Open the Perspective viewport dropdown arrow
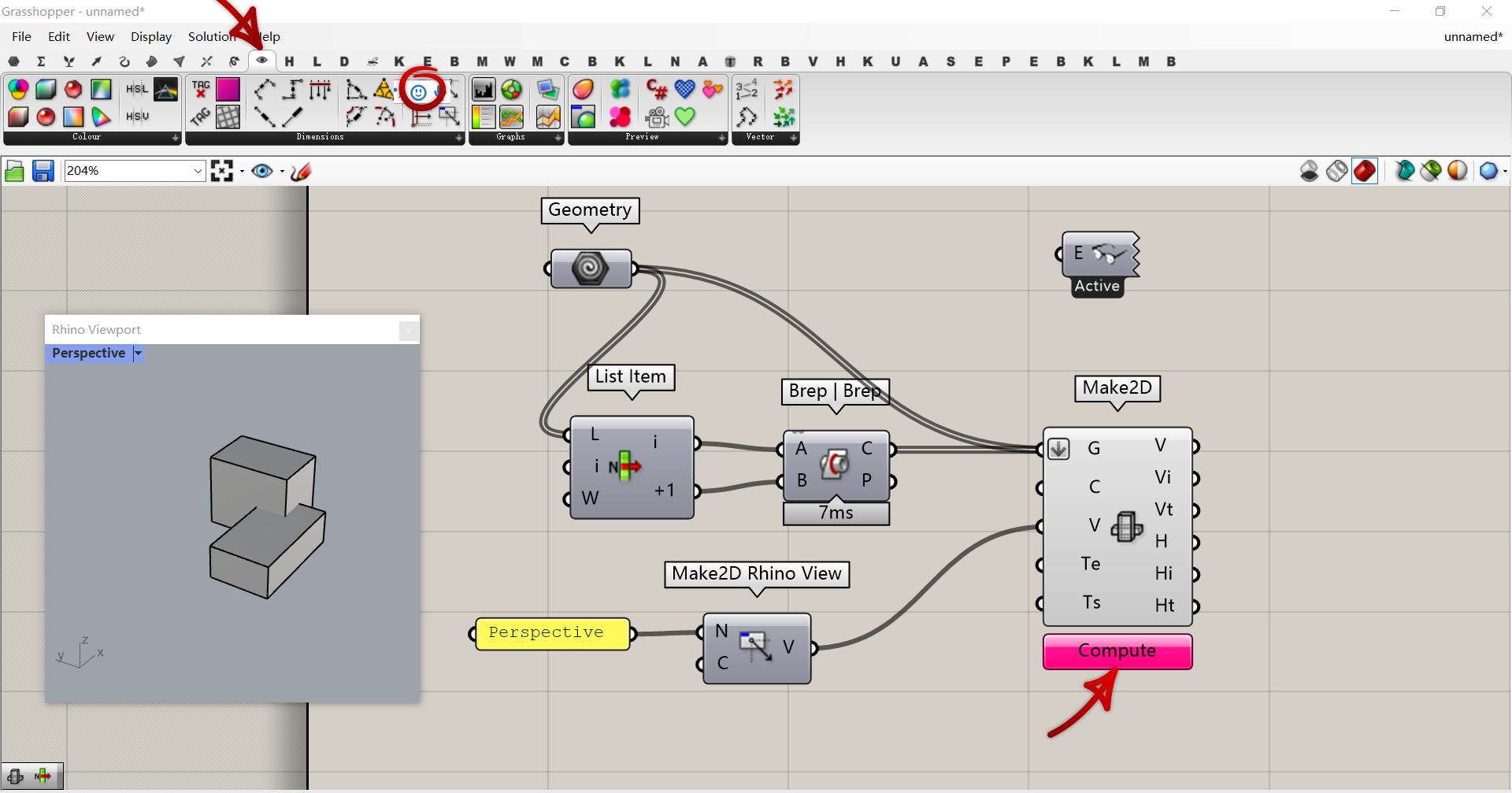Viewport: 1512px width, 793px height. click(x=139, y=354)
